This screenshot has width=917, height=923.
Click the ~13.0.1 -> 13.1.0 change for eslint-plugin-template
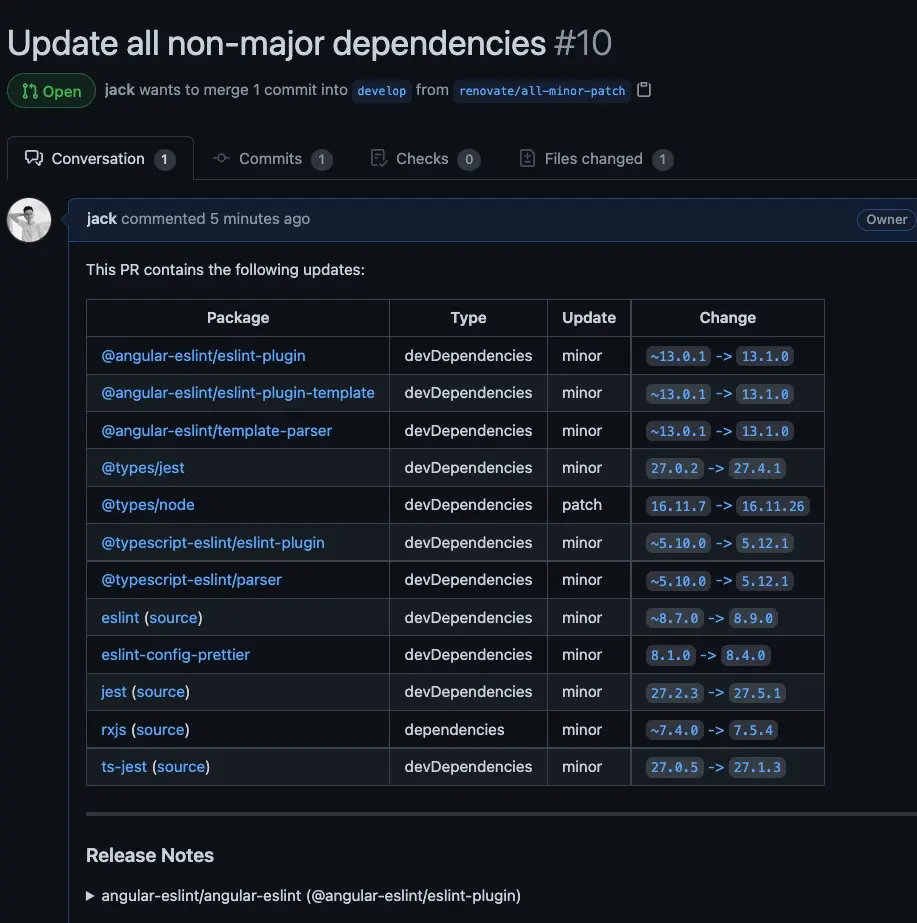[x=719, y=394]
